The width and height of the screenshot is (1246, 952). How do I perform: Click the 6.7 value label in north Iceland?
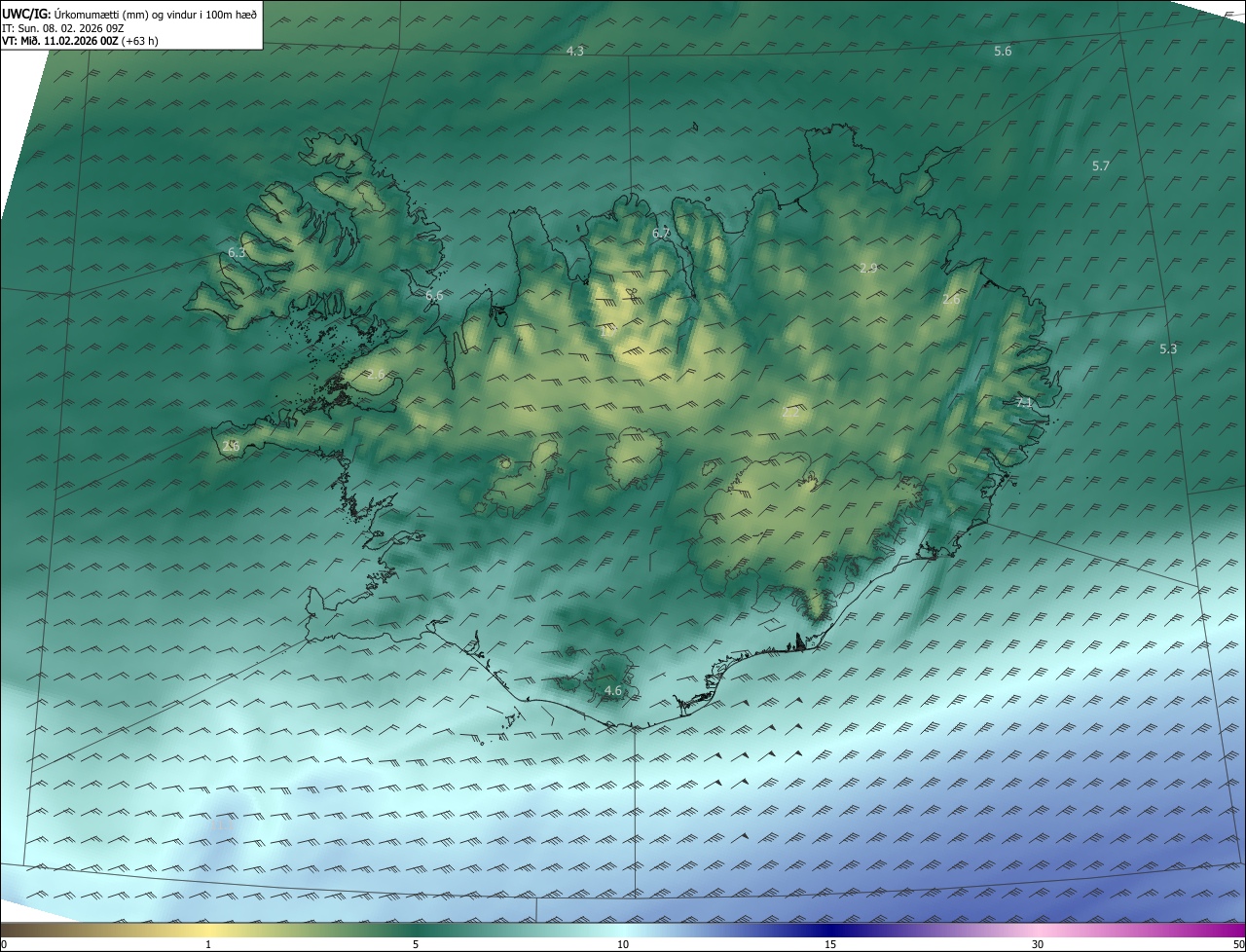[x=662, y=233]
